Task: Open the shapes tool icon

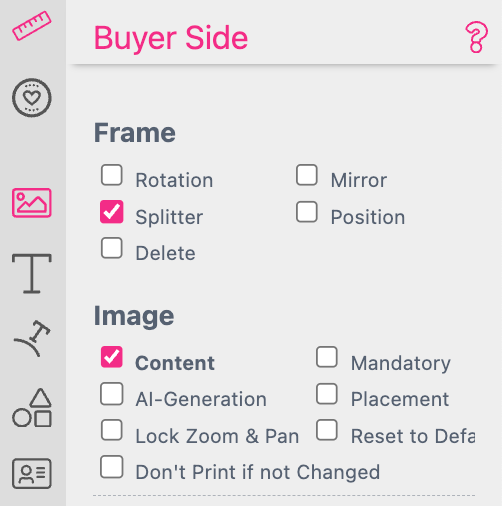Action: [32, 408]
